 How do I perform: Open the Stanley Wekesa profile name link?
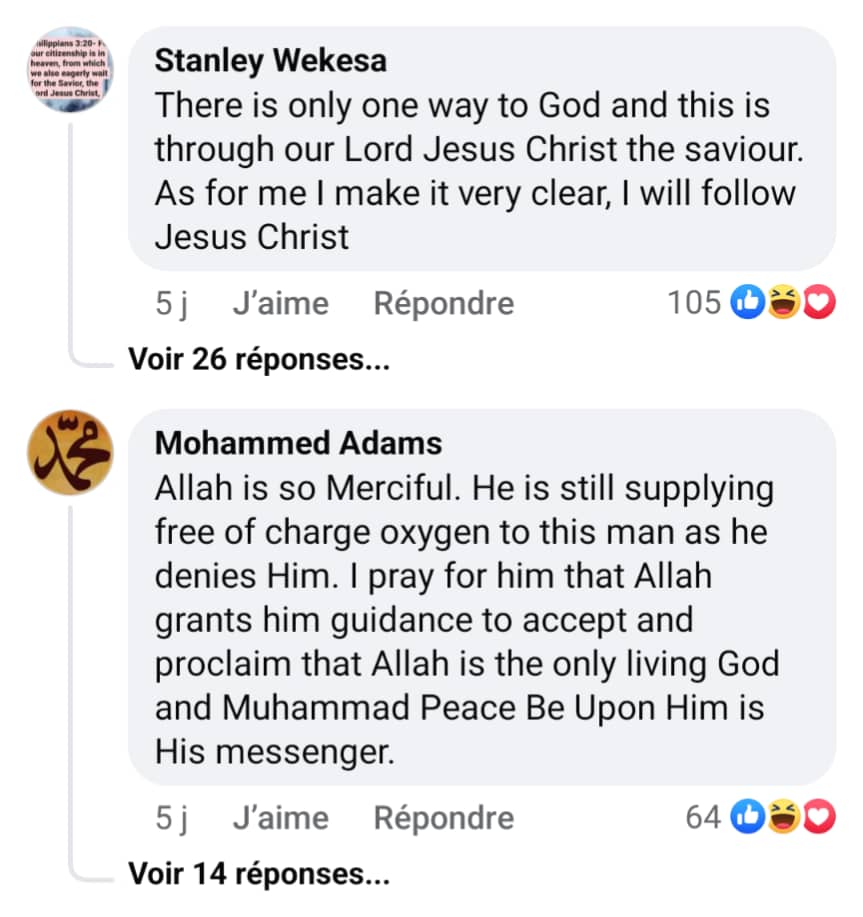tap(271, 61)
